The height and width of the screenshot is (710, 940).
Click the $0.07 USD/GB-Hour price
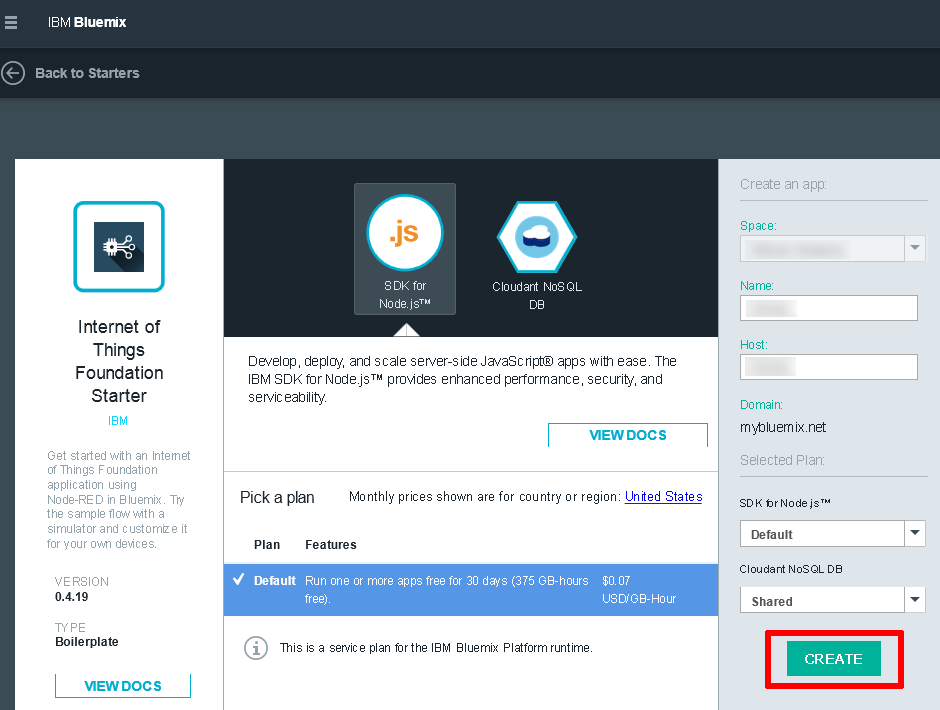point(639,589)
